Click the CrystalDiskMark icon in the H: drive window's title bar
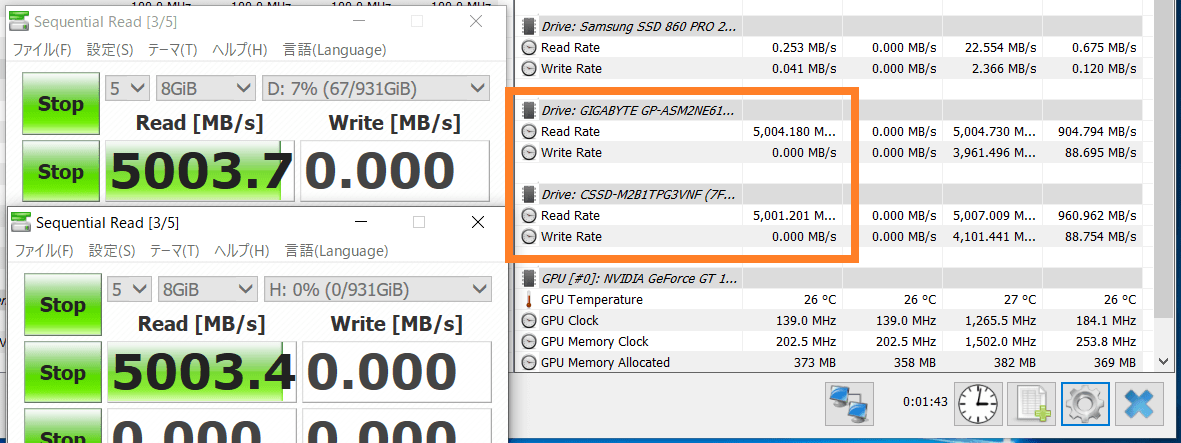This screenshot has height=443, width=1181. (x=23, y=223)
